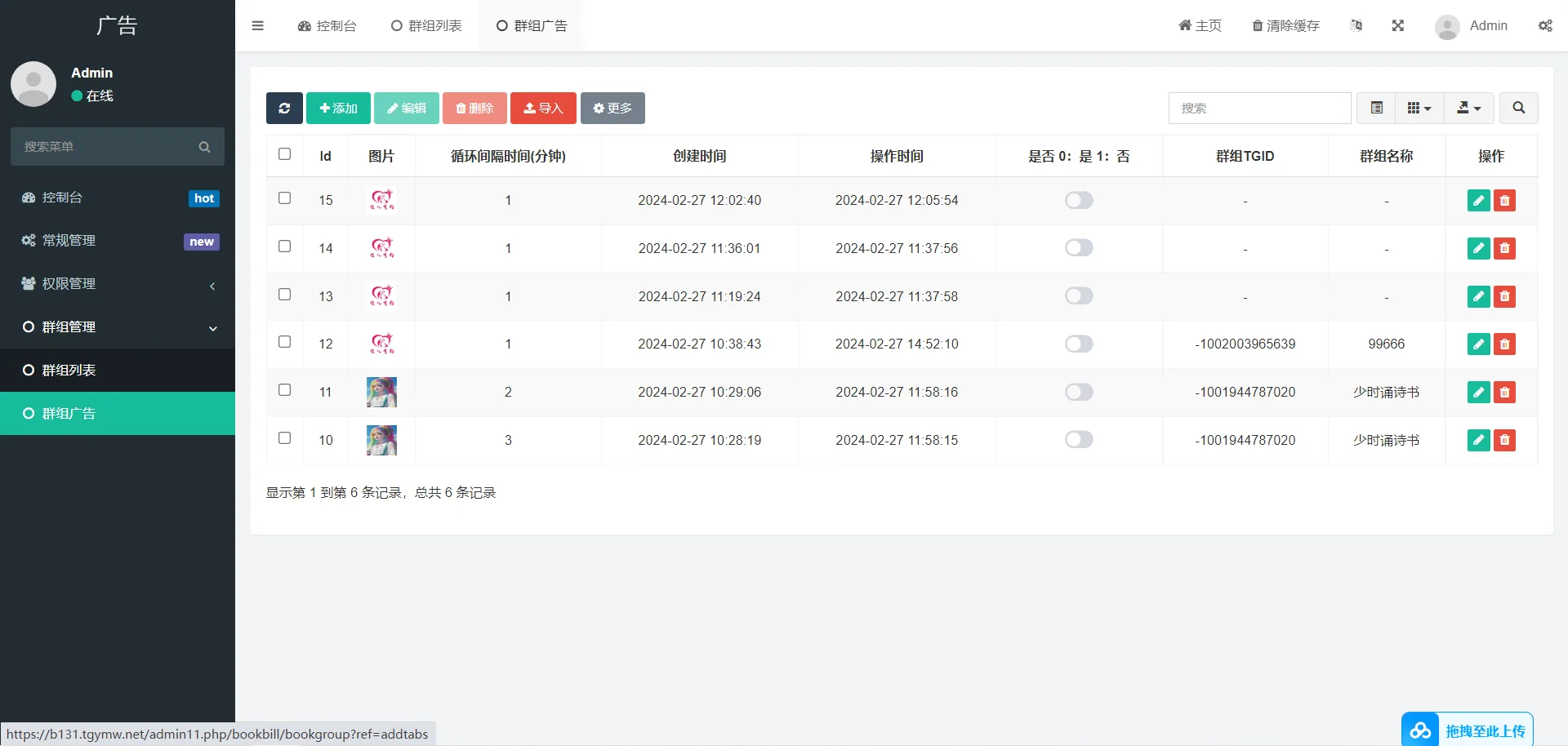Click the 导入 import button
1568x746 pixels.
tap(542, 108)
